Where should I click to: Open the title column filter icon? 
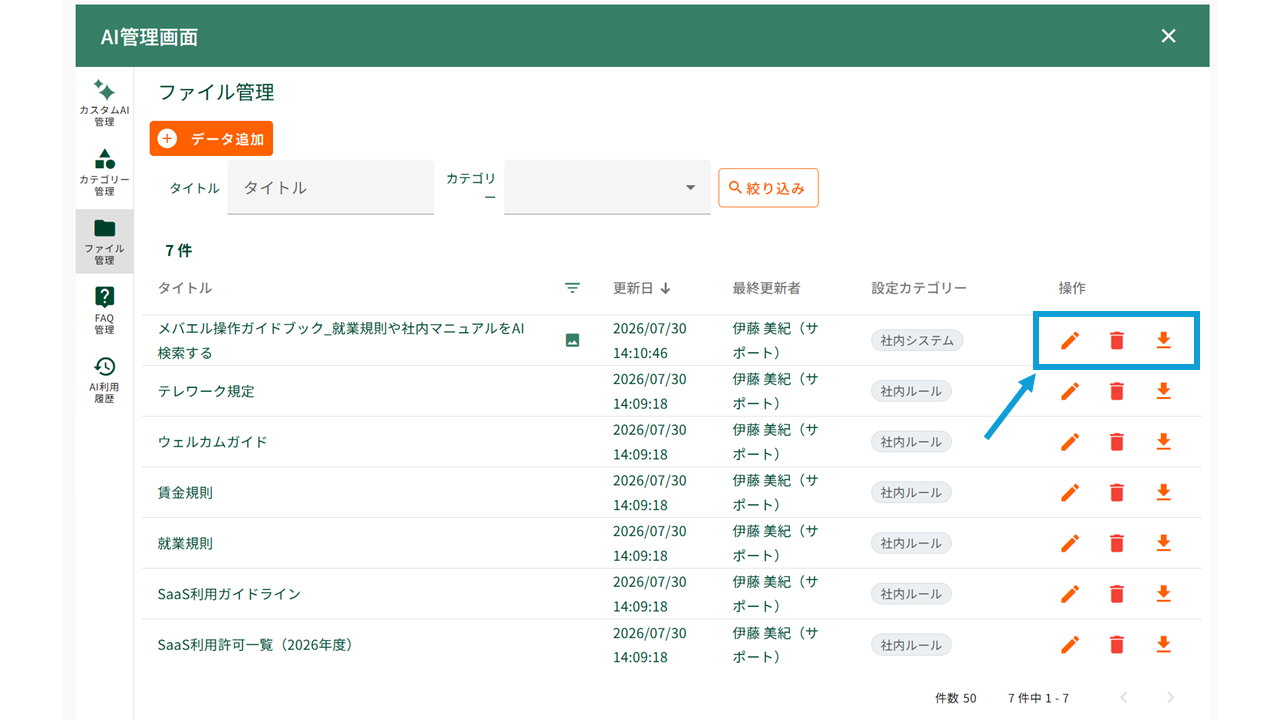pyautogui.click(x=572, y=288)
